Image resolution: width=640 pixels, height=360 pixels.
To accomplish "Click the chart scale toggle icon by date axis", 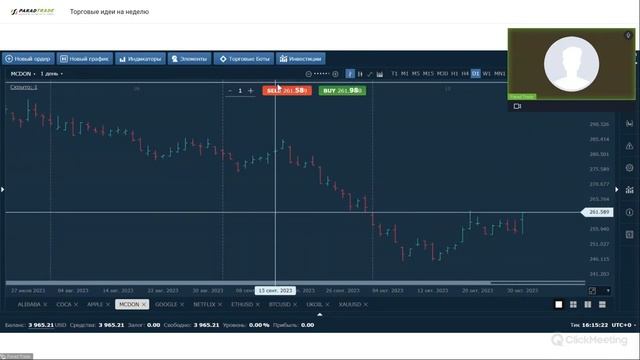I will pos(593,291).
